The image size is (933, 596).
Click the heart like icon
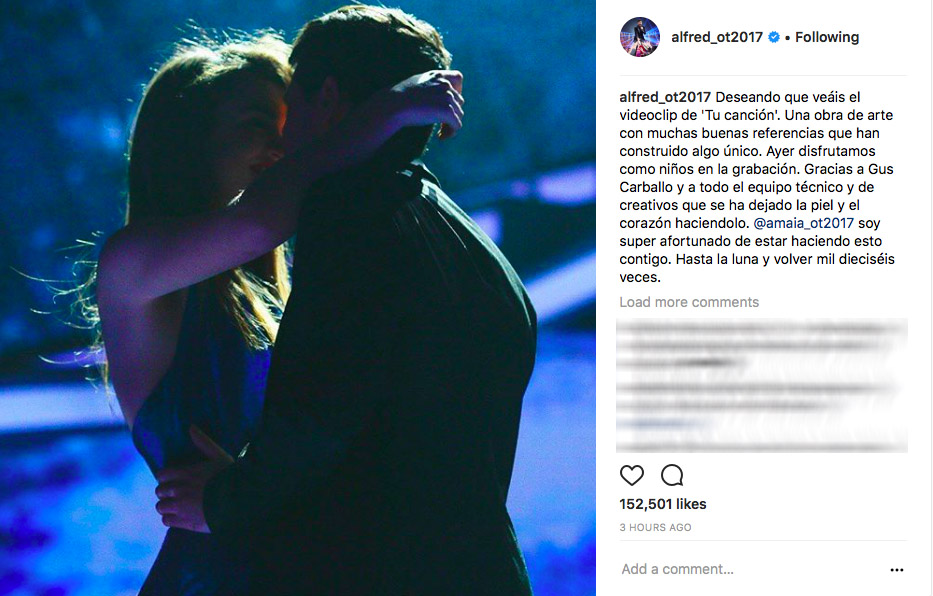click(631, 475)
